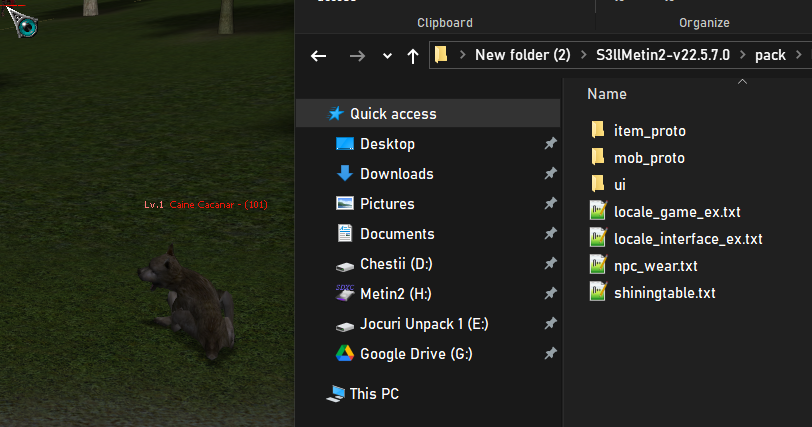This screenshot has height=427, width=812.
Task: Click the Desktop monitor icon
Action: click(345, 144)
